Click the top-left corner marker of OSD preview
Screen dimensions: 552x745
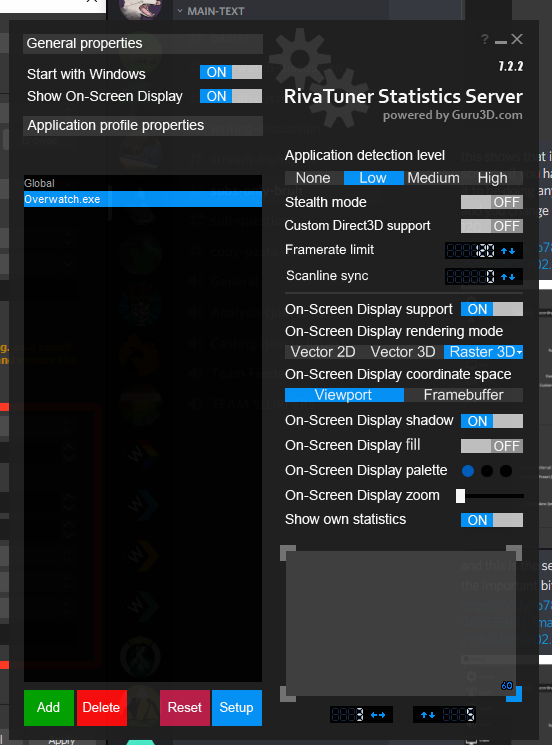pyautogui.click(x=288, y=553)
